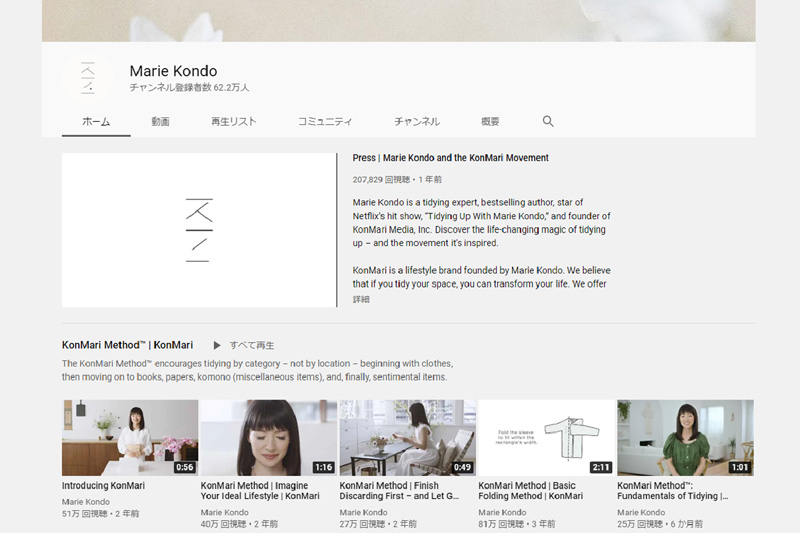Open the 再生リスト tab
This screenshot has width=800, height=533.
click(234, 121)
